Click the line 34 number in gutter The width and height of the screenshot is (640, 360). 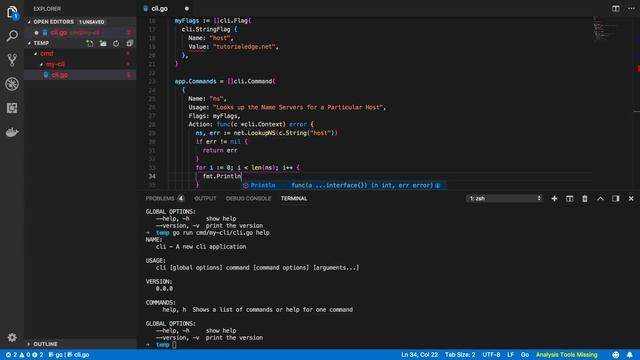pos(152,176)
